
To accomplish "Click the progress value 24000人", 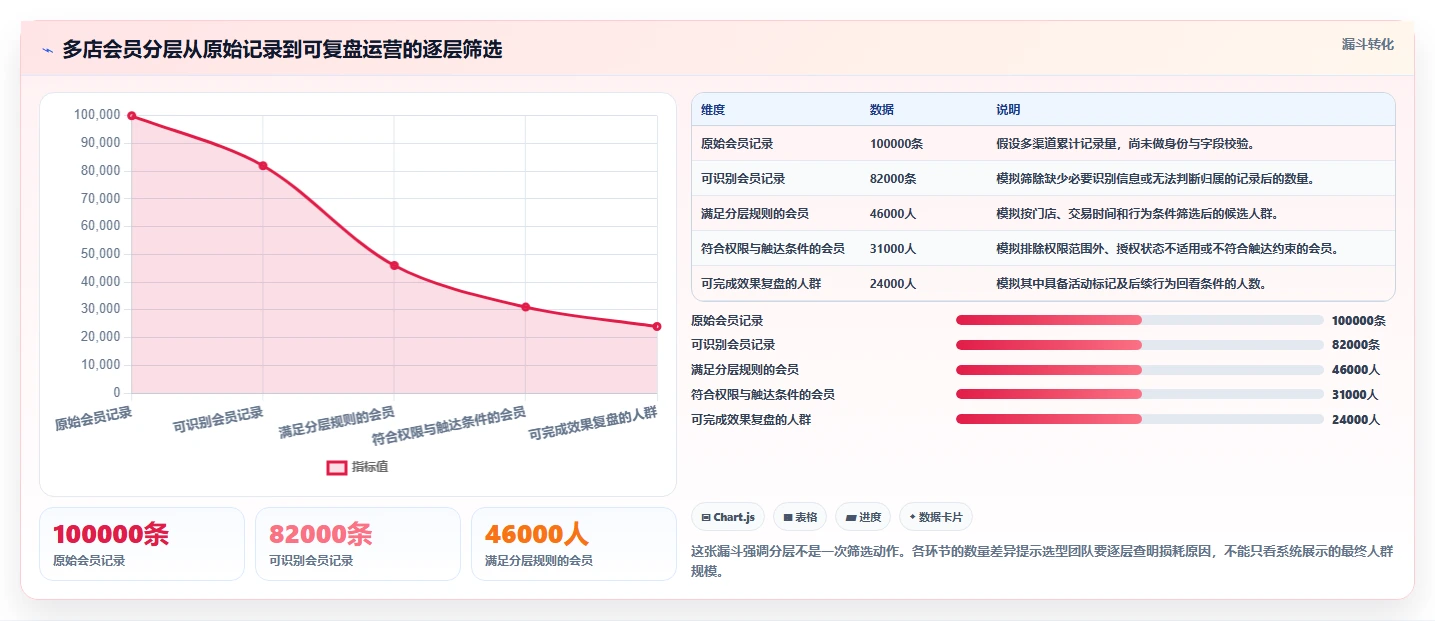I will click(x=1356, y=420).
